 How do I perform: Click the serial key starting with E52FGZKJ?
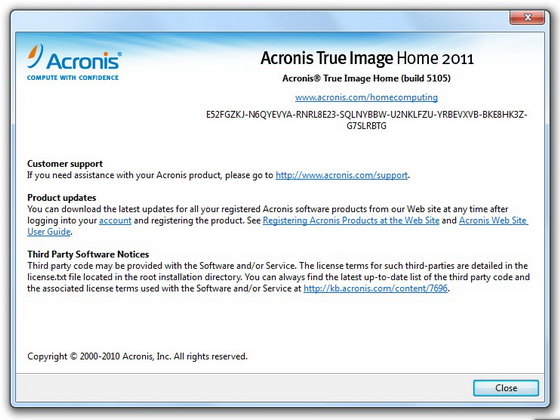(366, 120)
